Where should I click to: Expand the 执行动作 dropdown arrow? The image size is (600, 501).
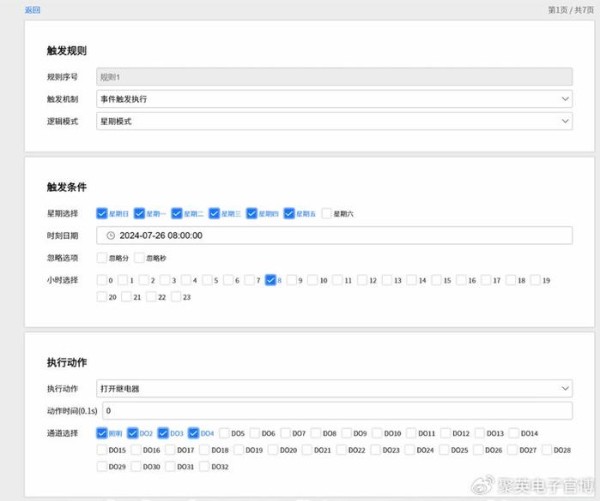tap(565, 388)
